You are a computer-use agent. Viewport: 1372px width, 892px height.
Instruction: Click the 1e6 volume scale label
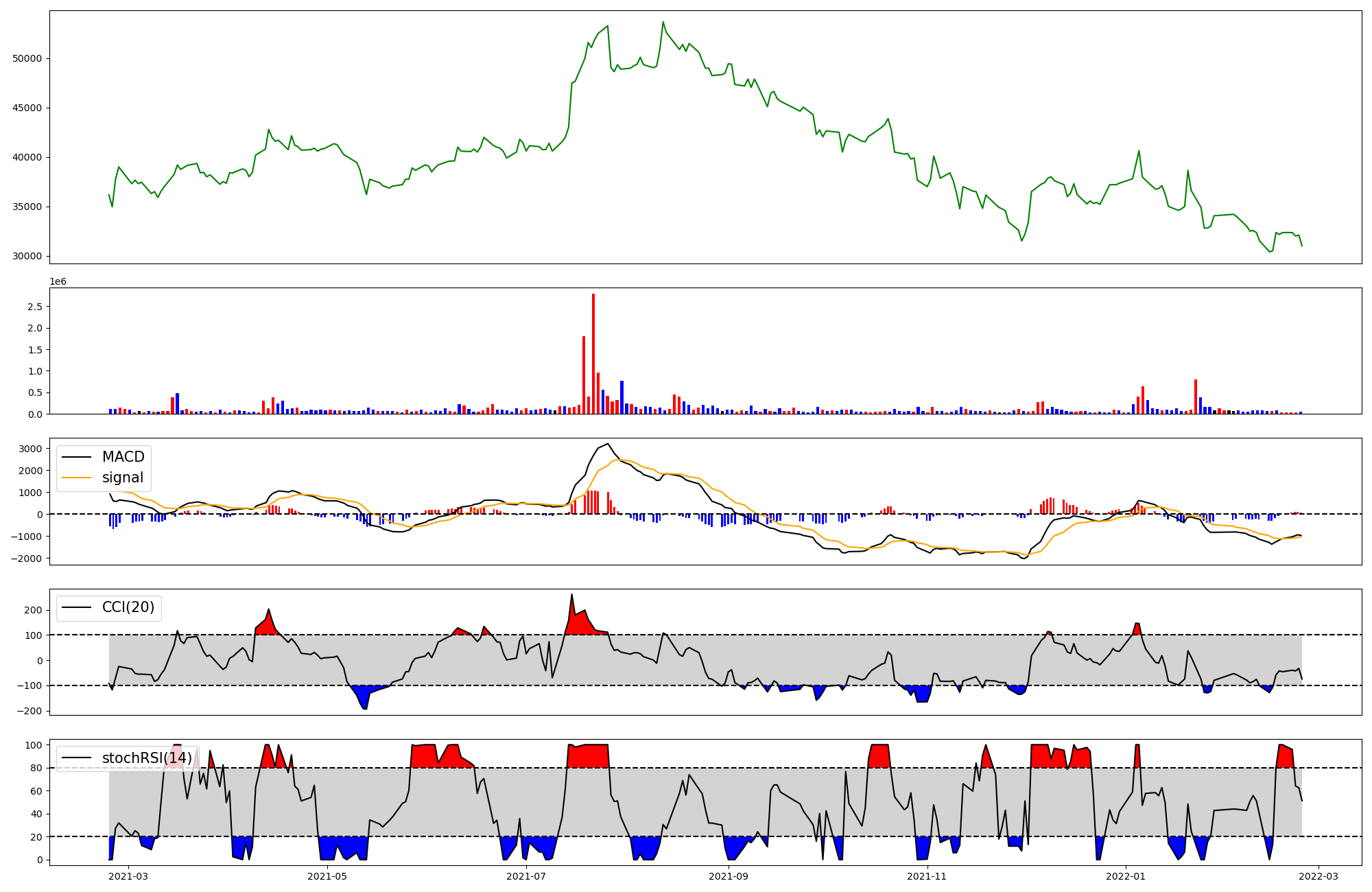click(x=58, y=281)
